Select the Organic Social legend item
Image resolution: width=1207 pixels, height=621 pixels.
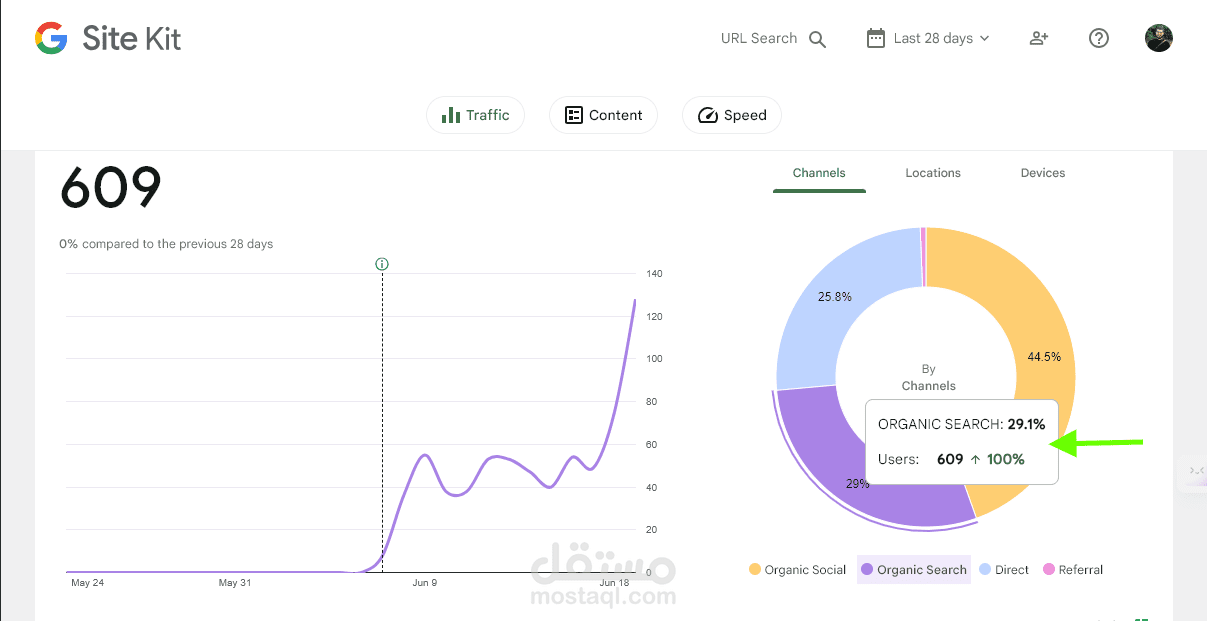click(x=798, y=570)
